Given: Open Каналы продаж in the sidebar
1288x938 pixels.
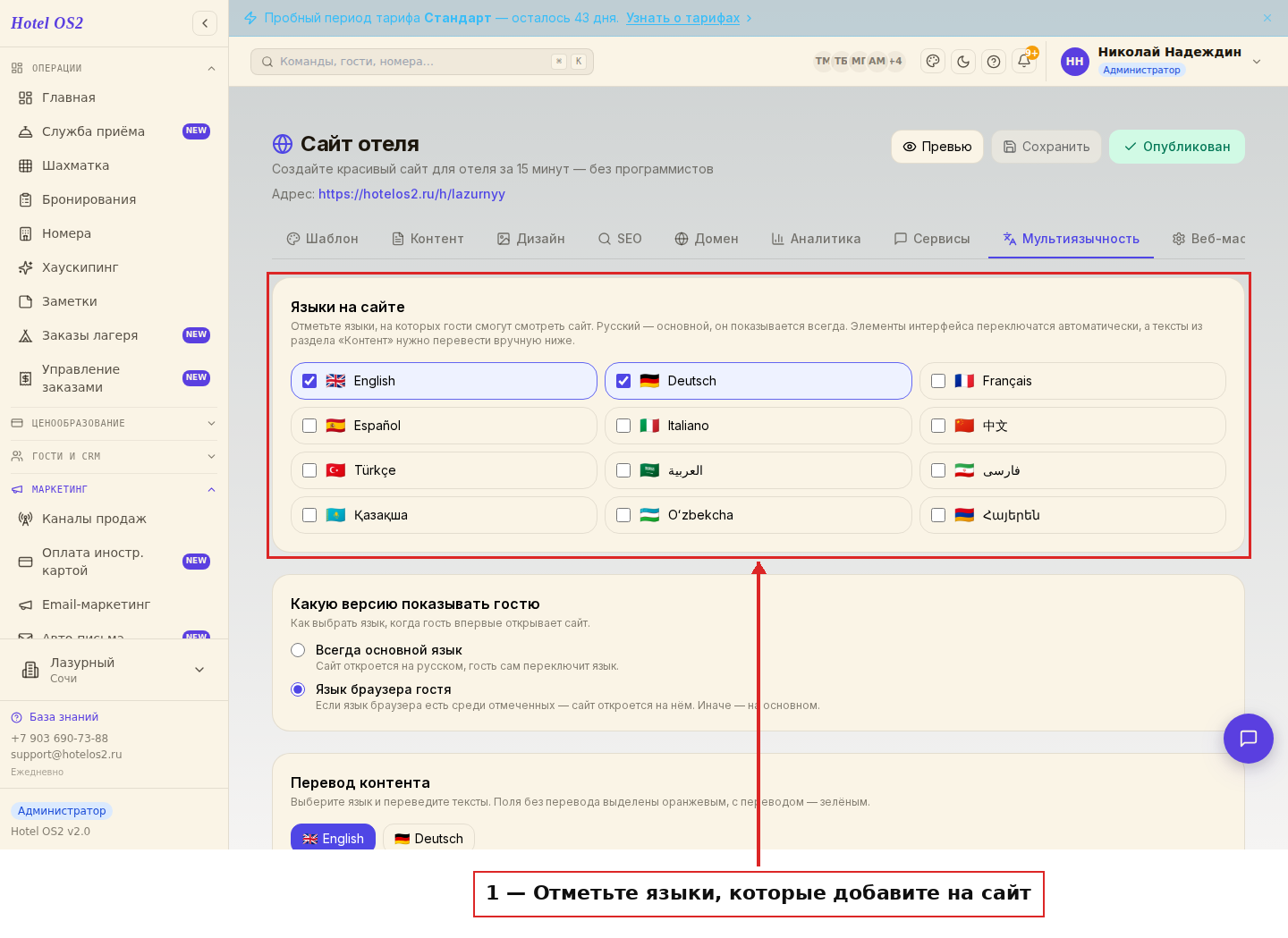Looking at the screenshot, I should (114, 519).
